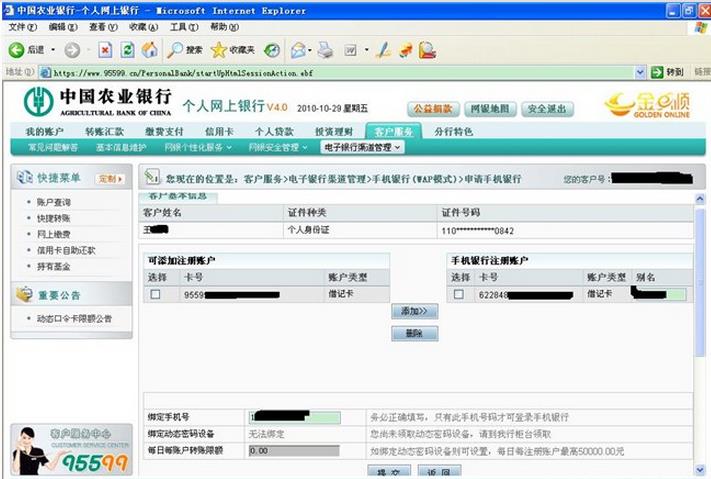
Task: Open 账户查询 quick menu link
Action: pos(54,202)
